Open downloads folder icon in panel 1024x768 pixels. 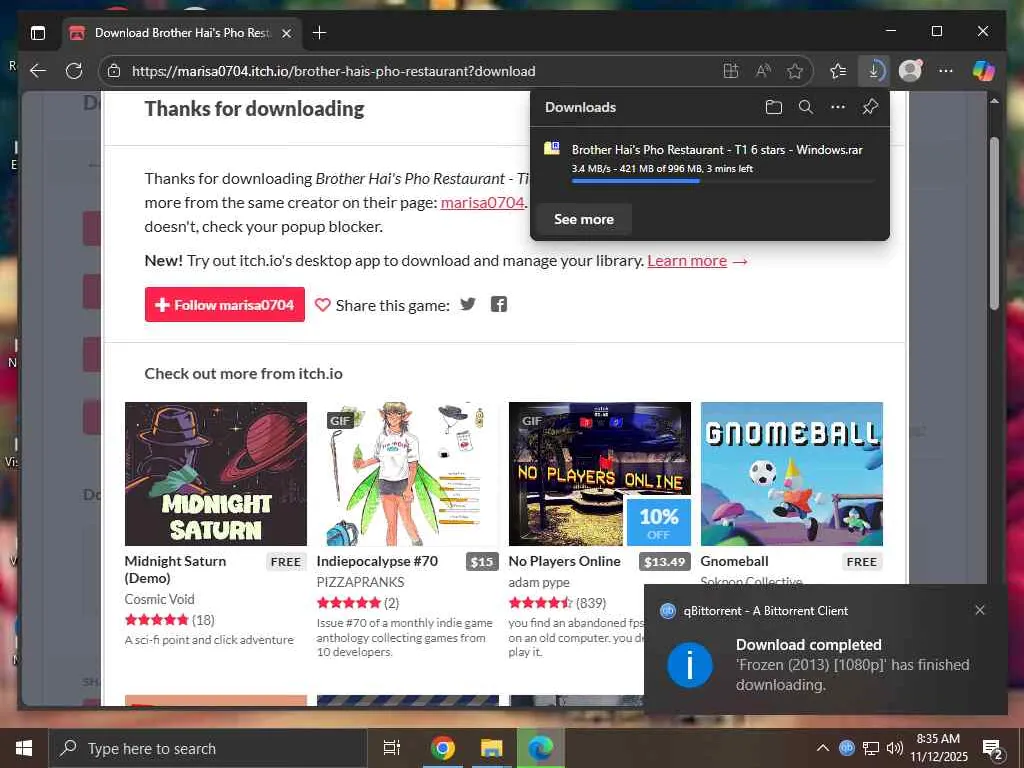(x=773, y=107)
